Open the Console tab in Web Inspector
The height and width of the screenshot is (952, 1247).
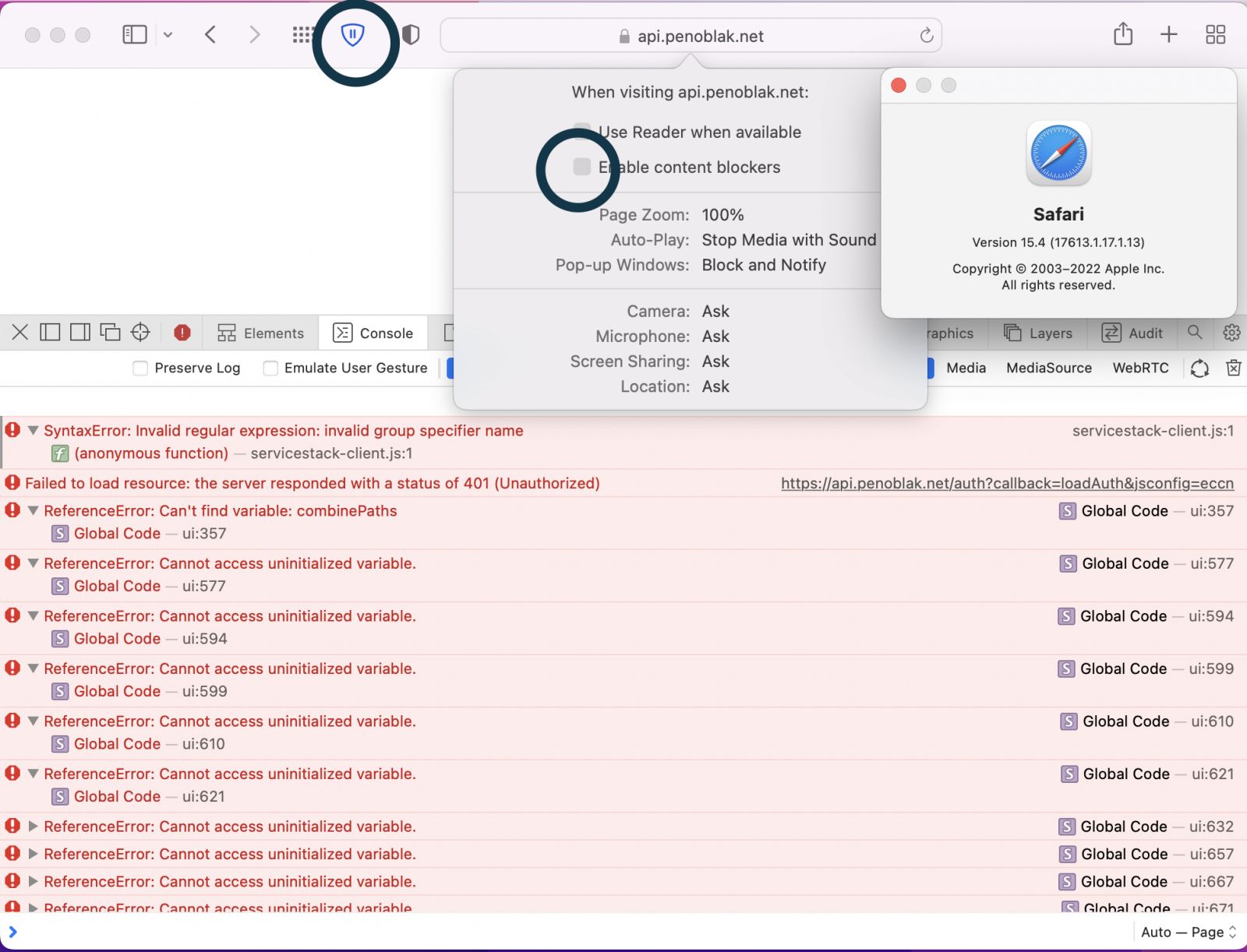point(374,333)
